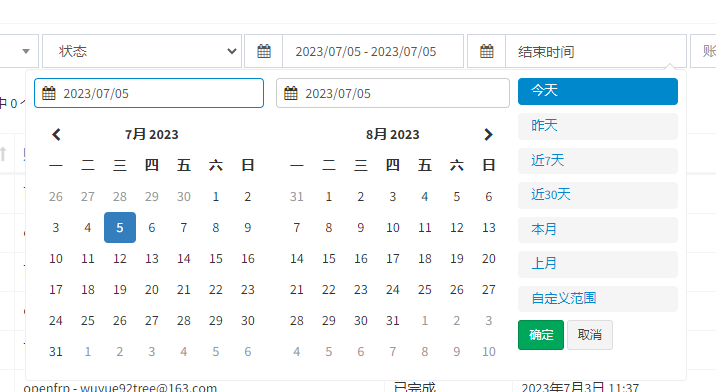Select the 自定义范围 option
The width and height of the screenshot is (716, 392).
(x=598, y=299)
